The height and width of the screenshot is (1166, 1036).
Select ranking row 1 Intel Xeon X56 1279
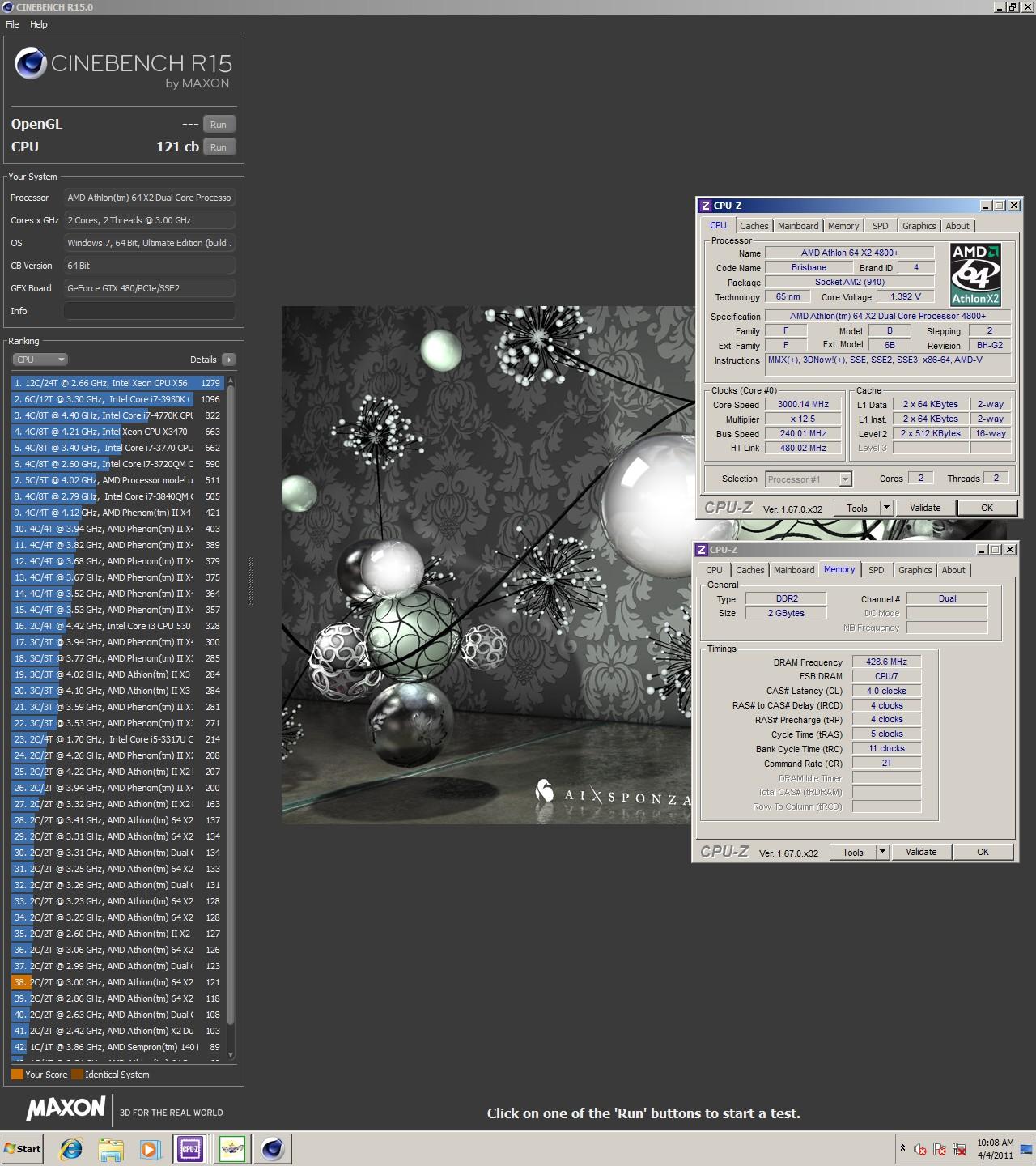pyautogui.click(x=118, y=383)
